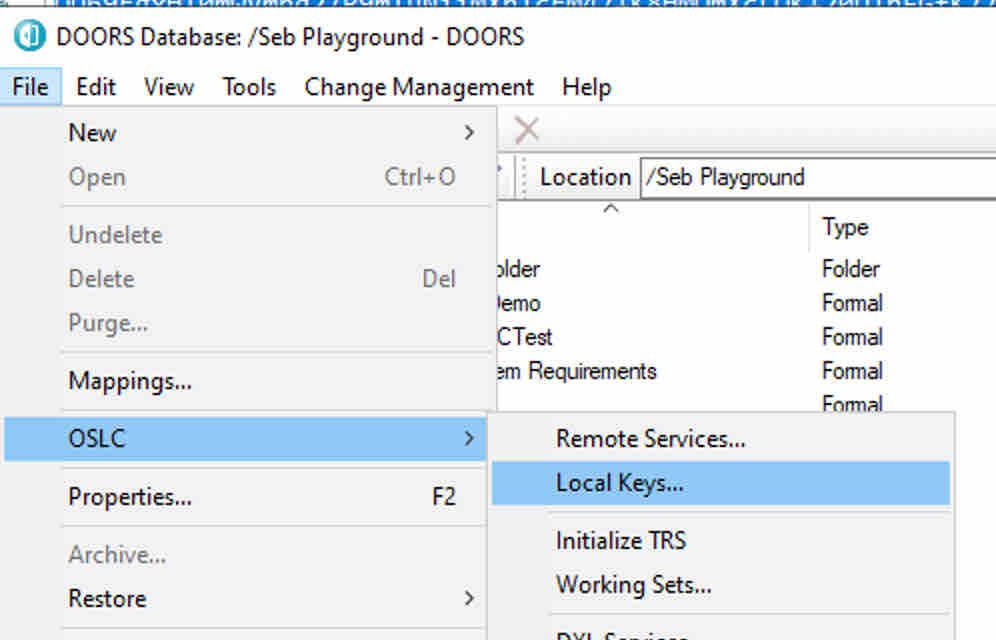Click the Type column header
Viewport: 996px width, 640px height.
pos(845,227)
